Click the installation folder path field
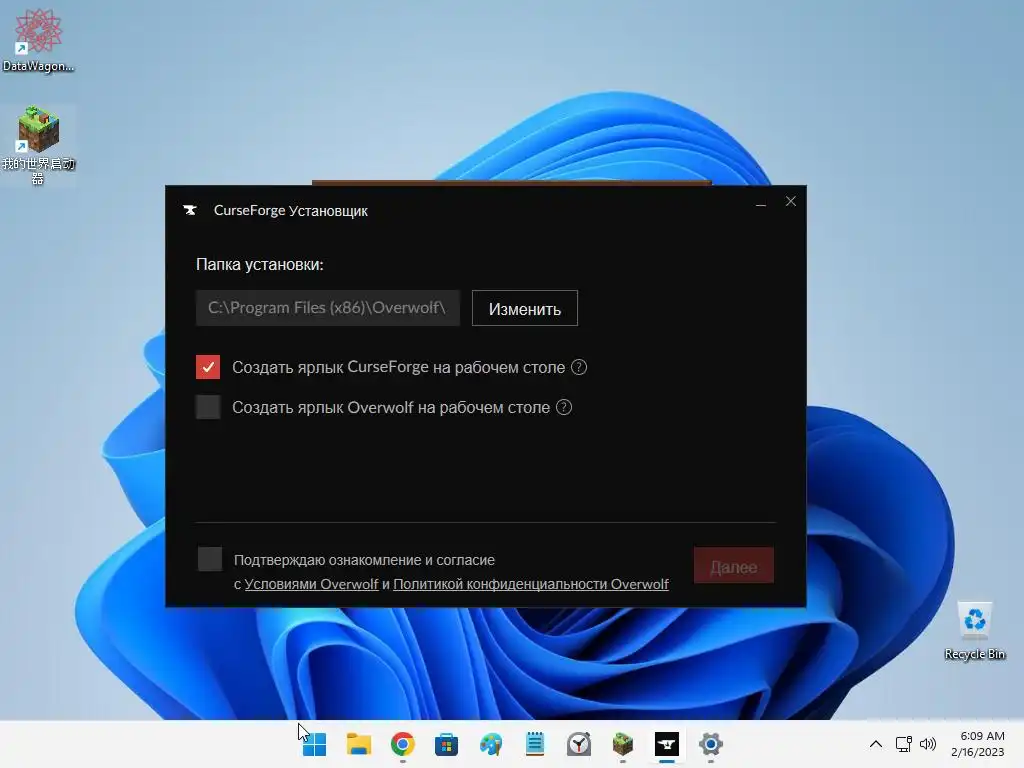The width and height of the screenshot is (1024, 768). point(327,308)
